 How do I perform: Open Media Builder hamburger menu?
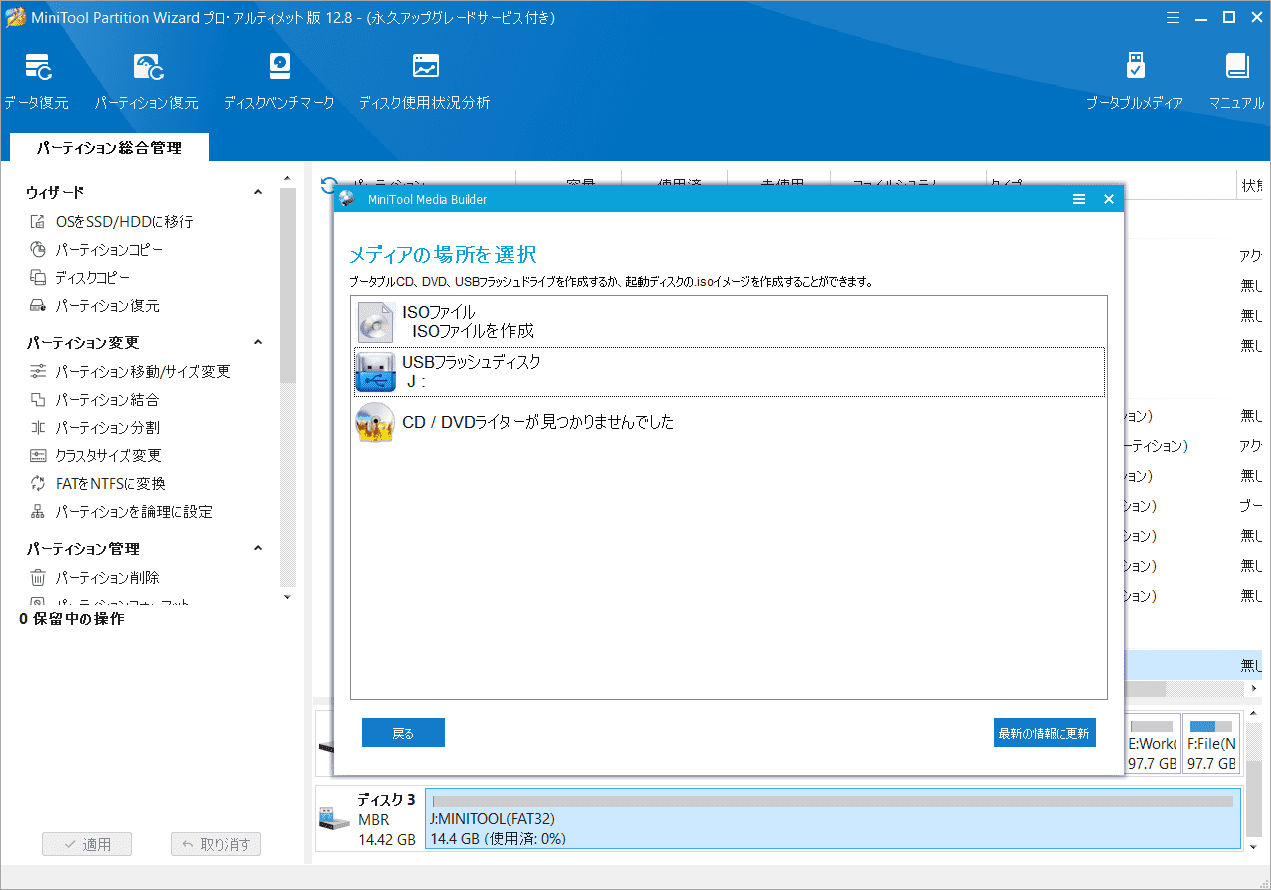coord(1079,200)
